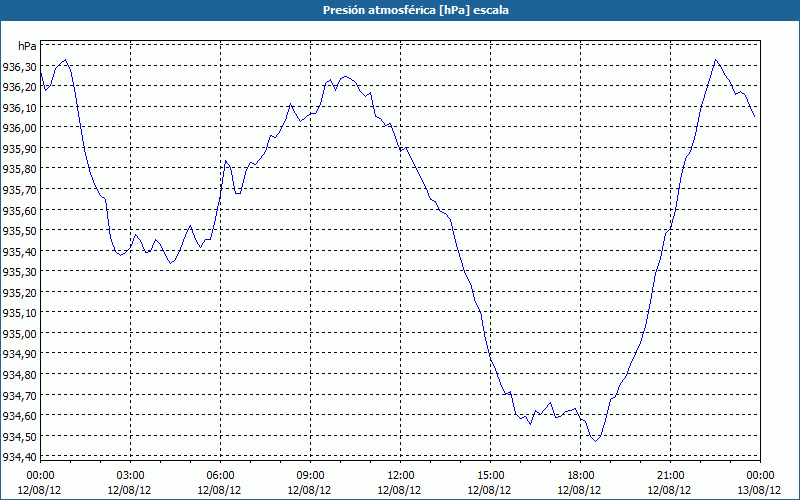Click the 936,20 y-axis value
This screenshot has width=800, height=500.
tap(19, 87)
